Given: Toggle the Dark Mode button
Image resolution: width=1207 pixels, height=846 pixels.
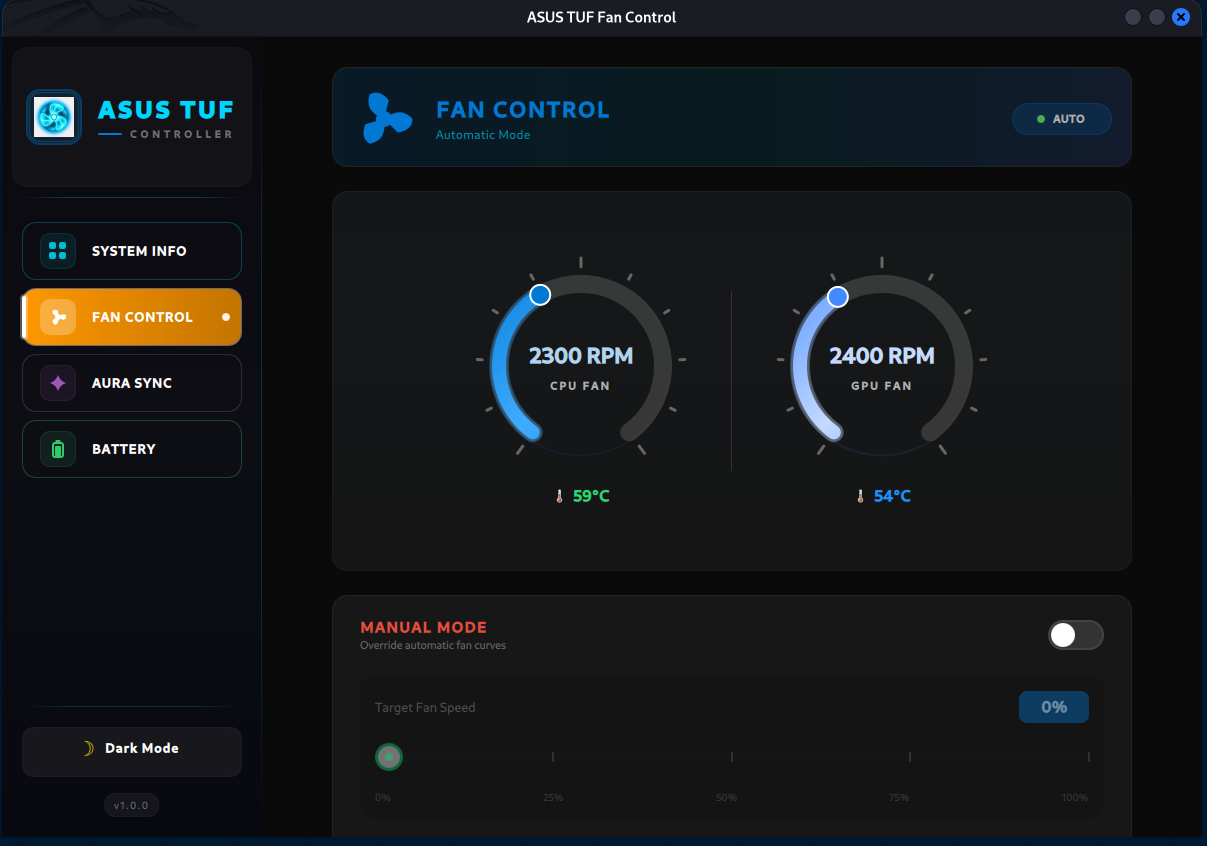Looking at the screenshot, I should (x=132, y=752).
